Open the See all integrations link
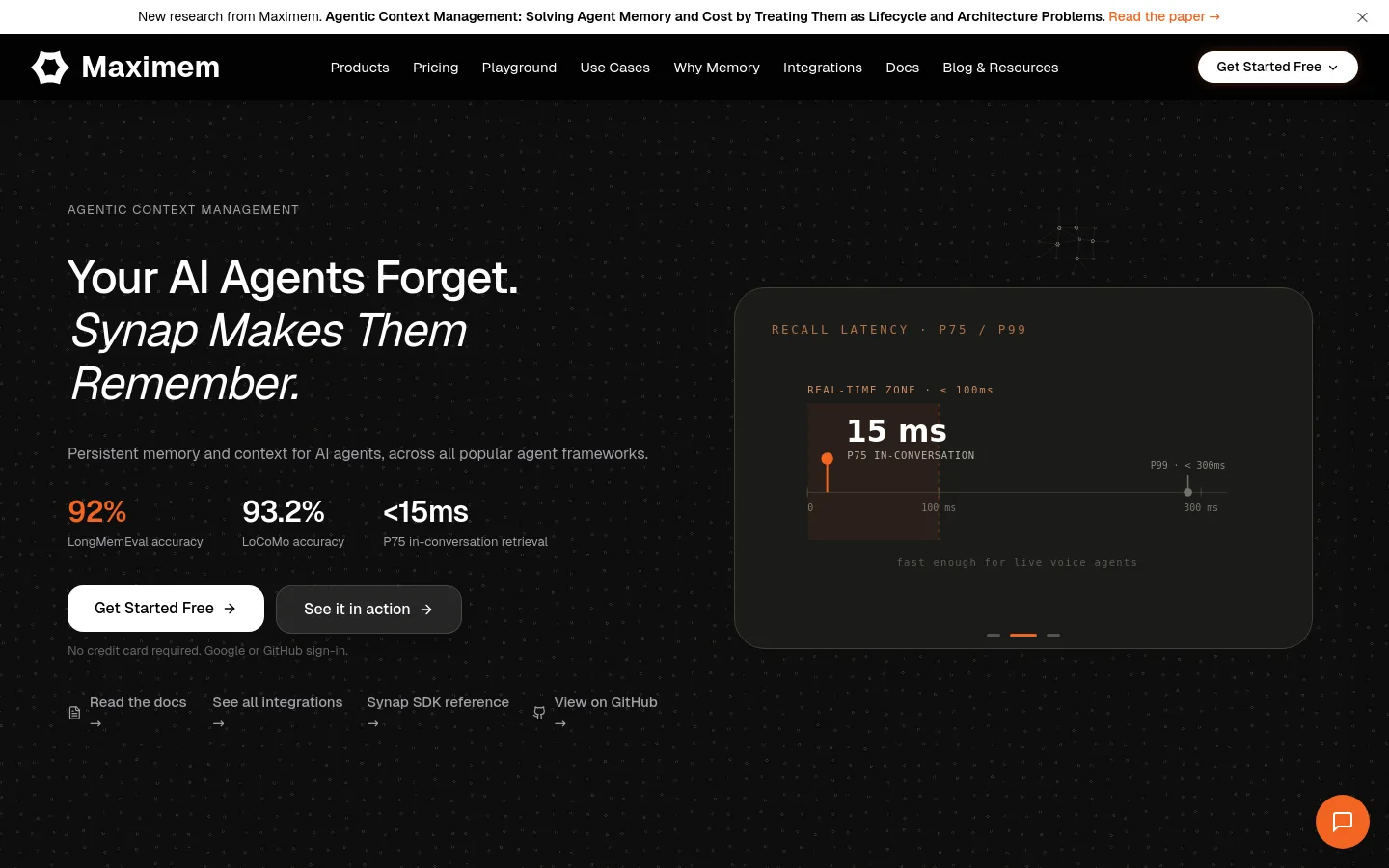1389x868 pixels. click(x=278, y=712)
